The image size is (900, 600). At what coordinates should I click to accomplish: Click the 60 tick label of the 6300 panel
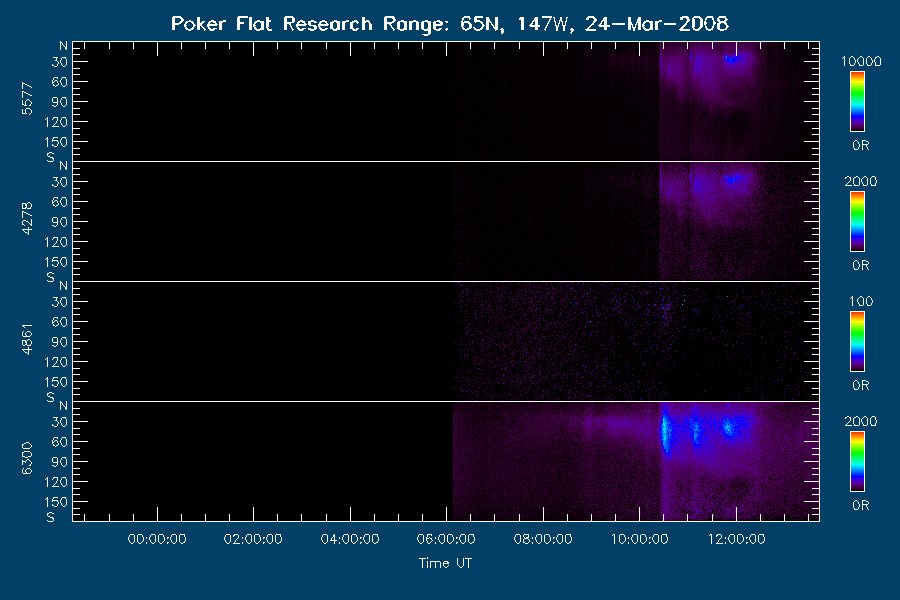(x=60, y=442)
